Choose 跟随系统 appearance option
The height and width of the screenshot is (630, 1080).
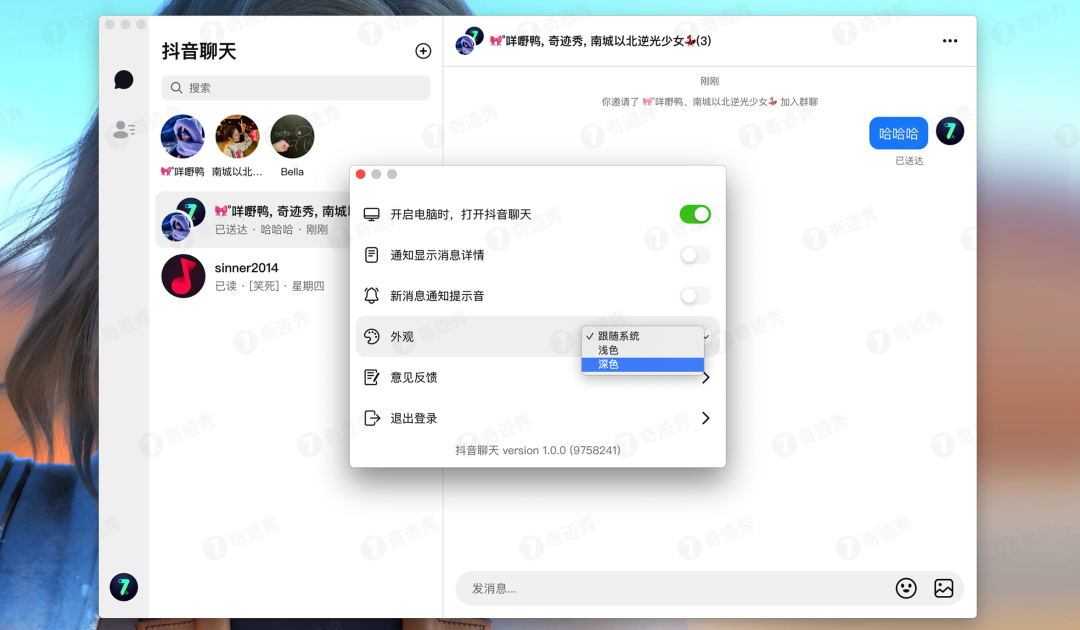643,336
